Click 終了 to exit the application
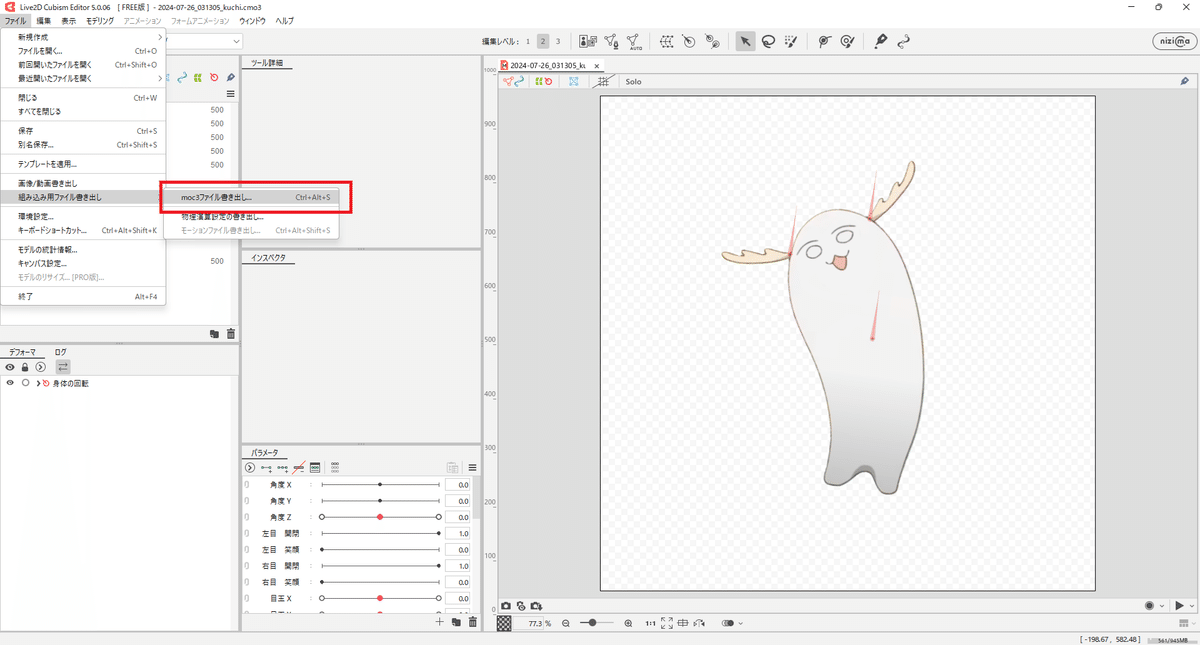 click(84, 297)
